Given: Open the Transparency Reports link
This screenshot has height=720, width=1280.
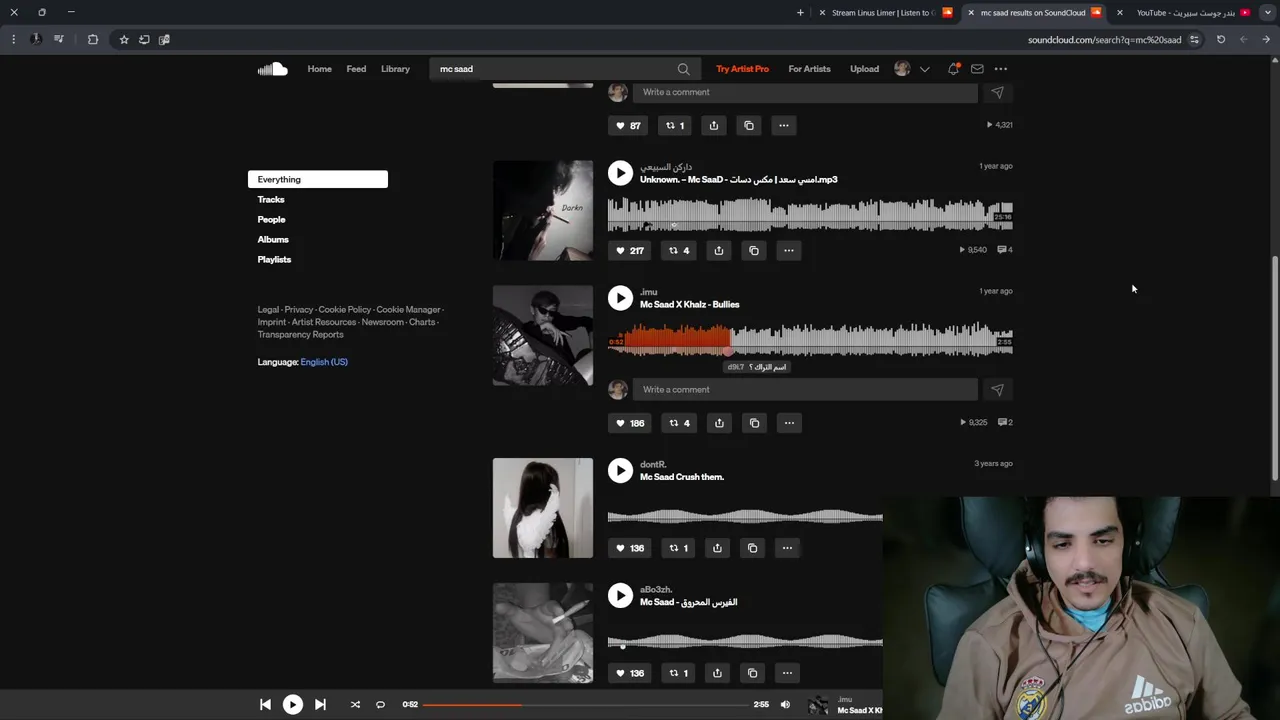Looking at the screenshot, I should [x=300, y=334].
